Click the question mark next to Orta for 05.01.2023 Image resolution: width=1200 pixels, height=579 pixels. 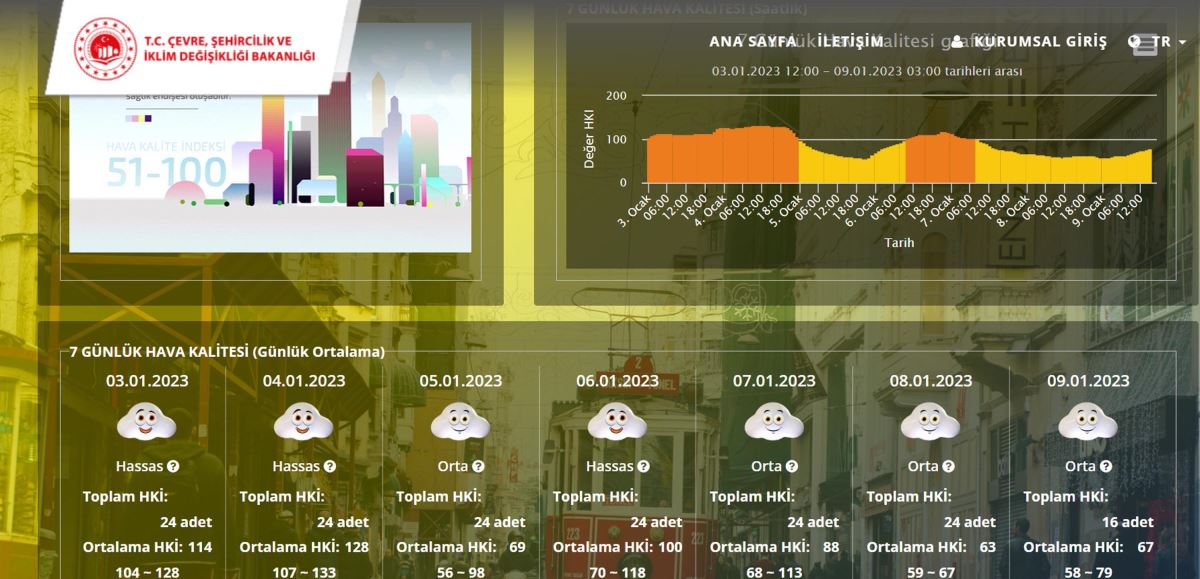click(478, 466)
